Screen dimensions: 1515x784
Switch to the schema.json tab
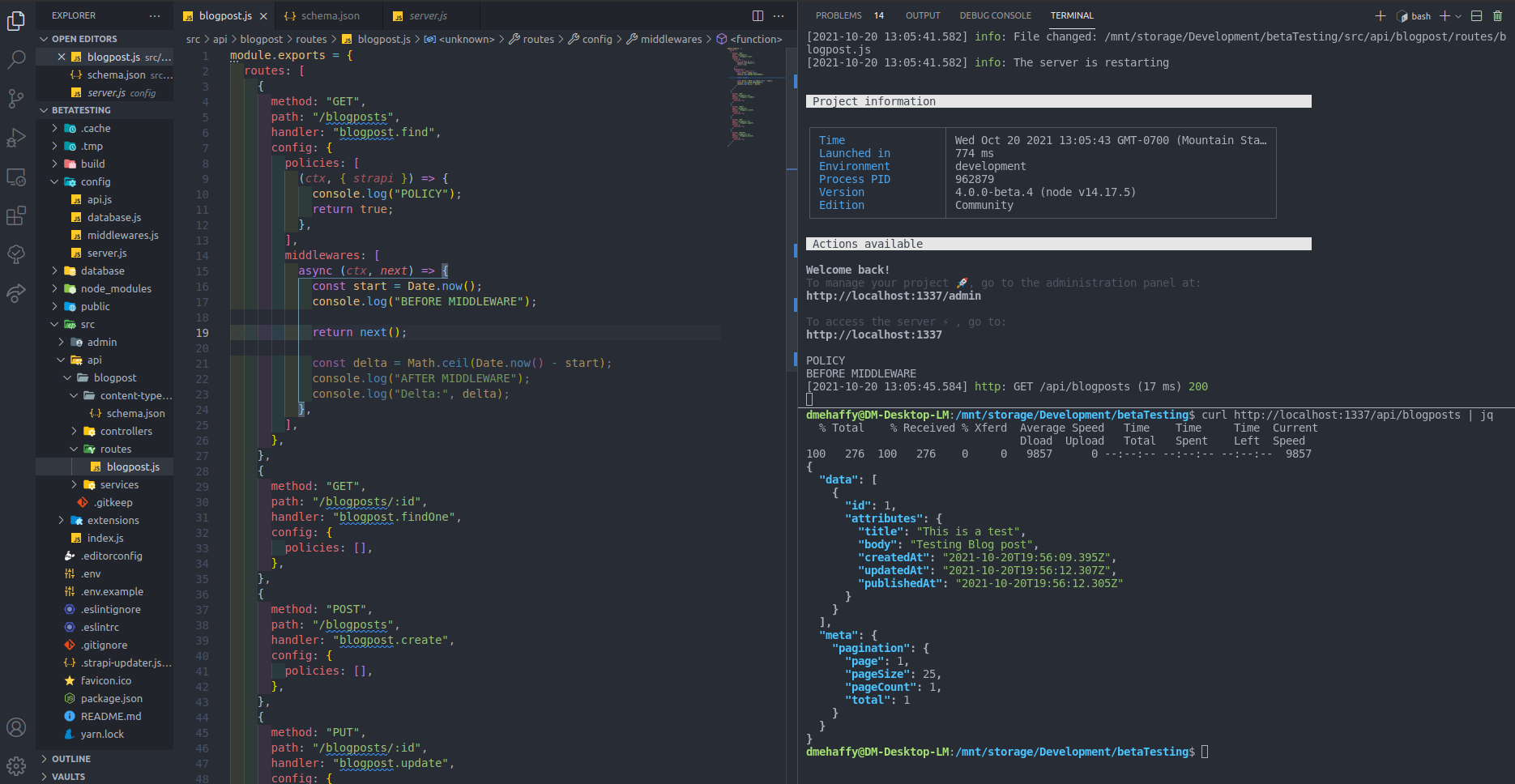click(328, 15)
